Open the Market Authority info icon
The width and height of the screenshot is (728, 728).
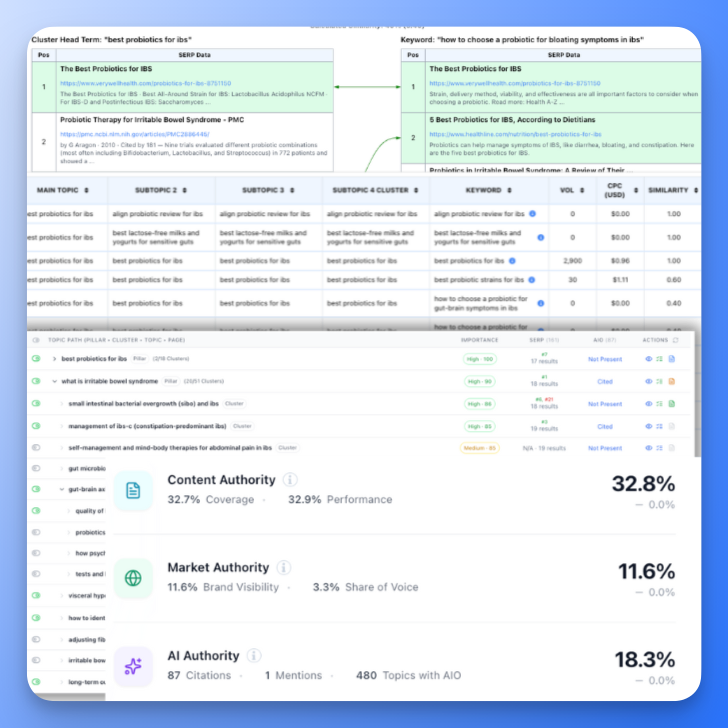pos(284,567)
